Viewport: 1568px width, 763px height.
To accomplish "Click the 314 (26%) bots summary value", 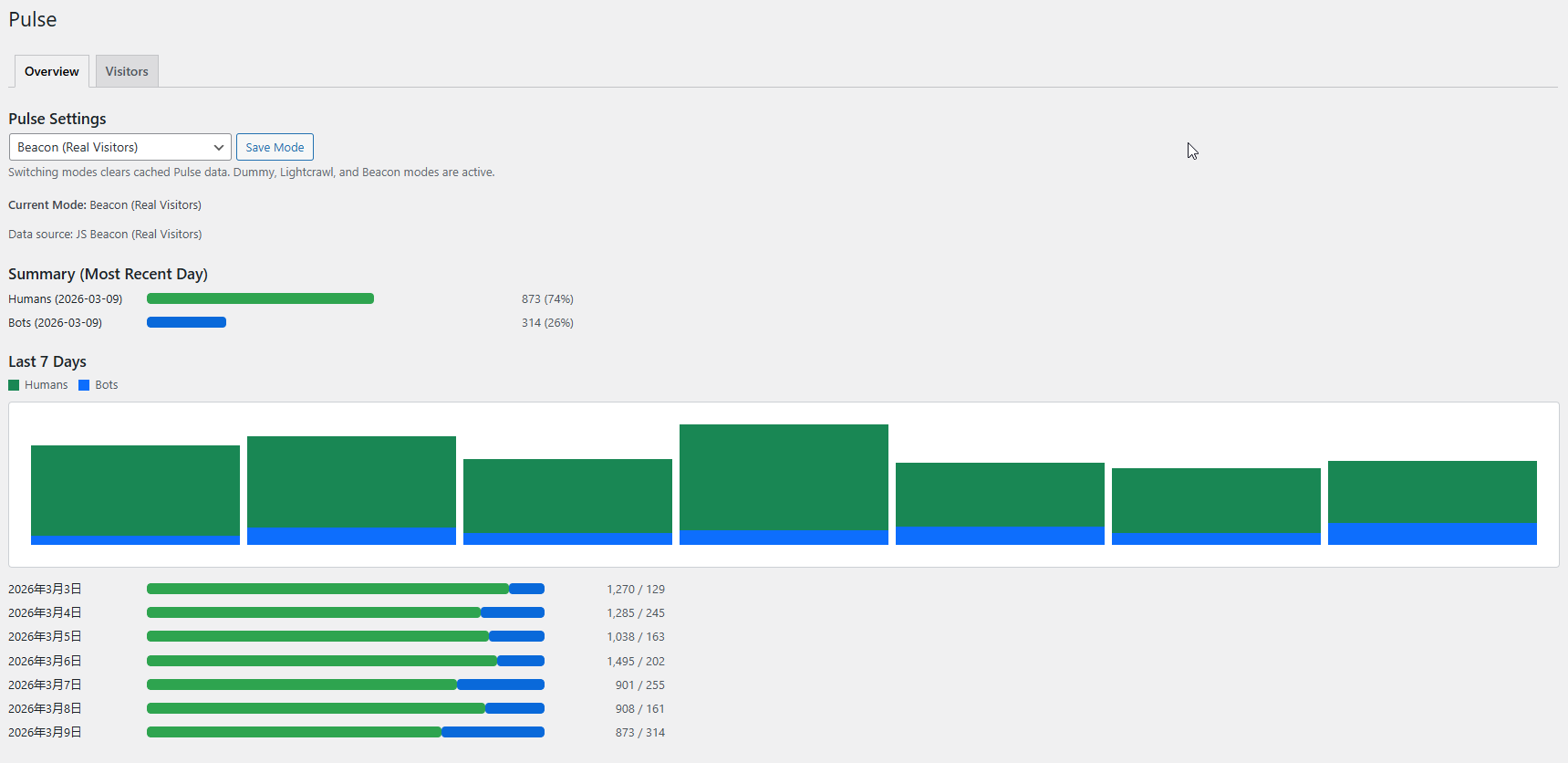I will (x=547, y=322).
